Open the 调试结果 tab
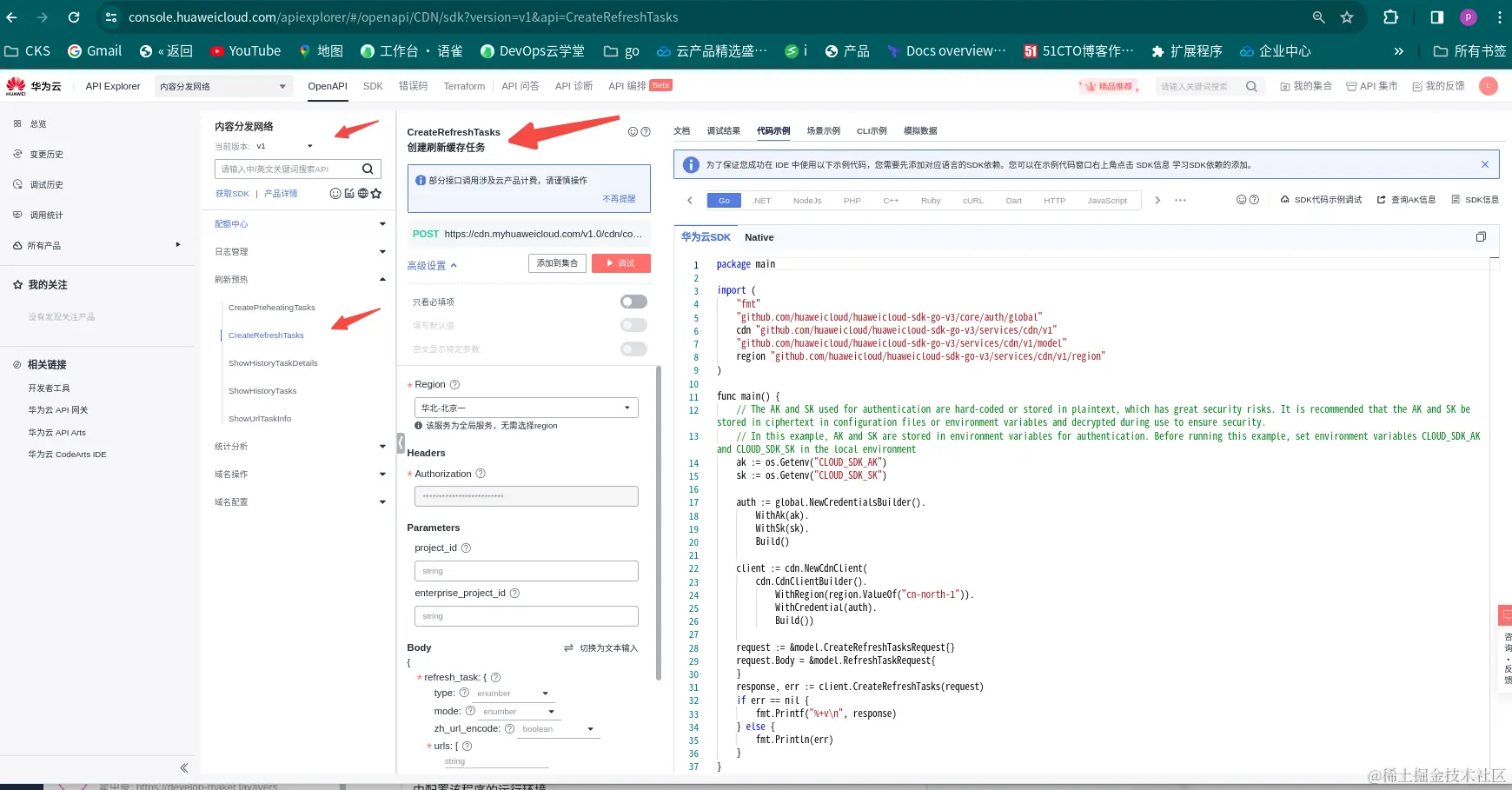The width and height of the screenshot is (1512, 790). coord(723,130)
